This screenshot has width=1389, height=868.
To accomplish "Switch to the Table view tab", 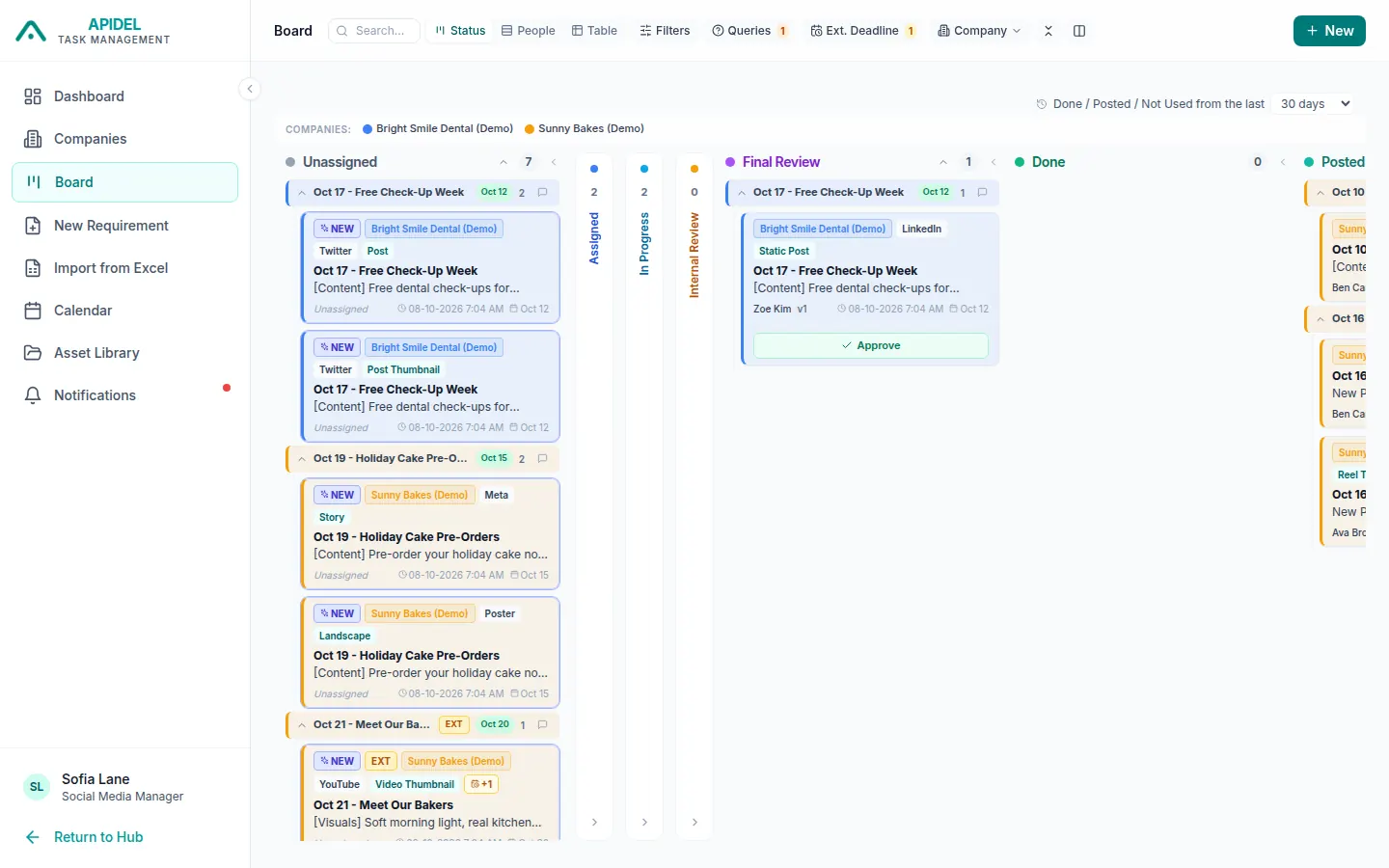I will point(594,31).
